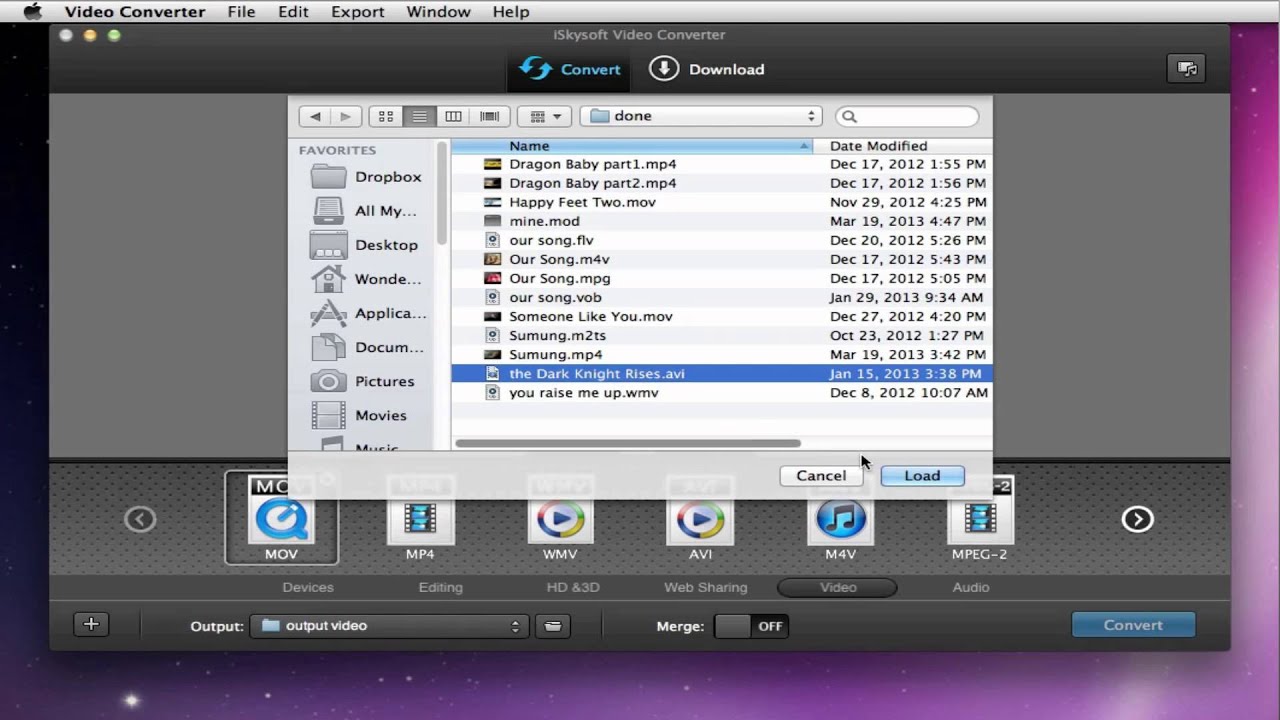Open All My Files in sidebar
Viewport: 1280px width, 720px height.
tap(366, 211)
